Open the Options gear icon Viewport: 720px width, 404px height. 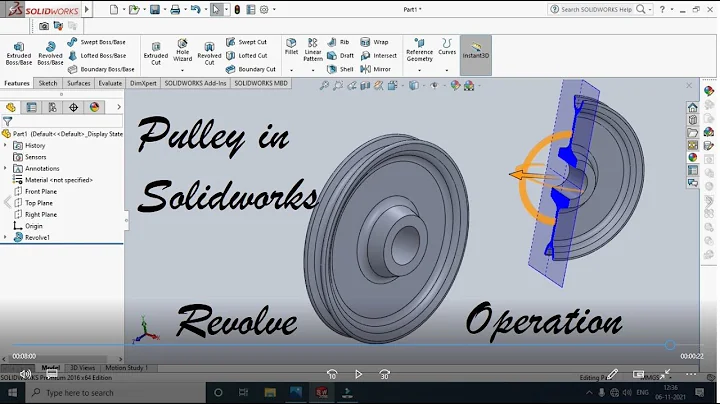point(264,9)
